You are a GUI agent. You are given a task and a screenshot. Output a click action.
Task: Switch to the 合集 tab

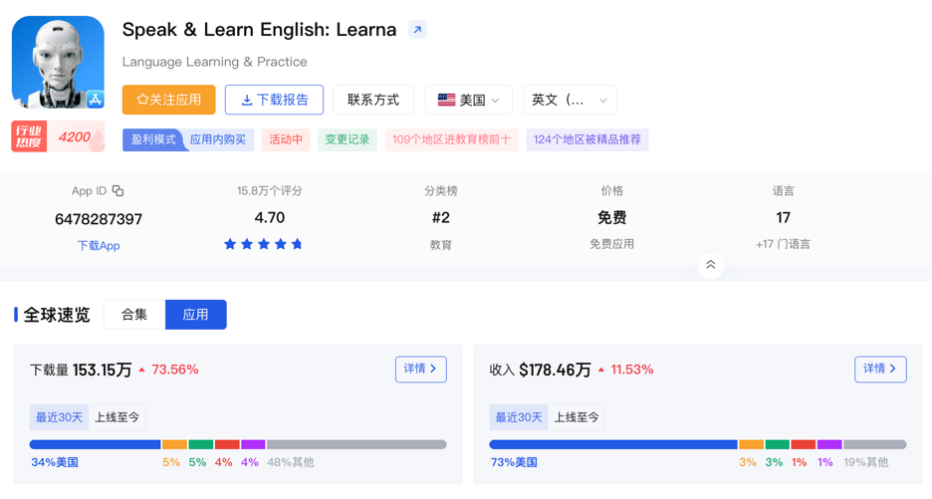coord(134,314)
